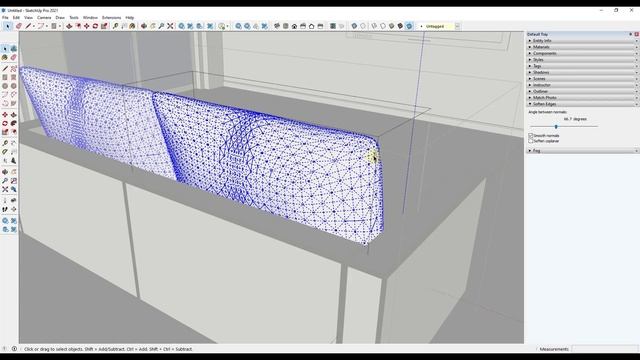Toggle the Soften coplanar checkbox

[x=531, y=141]
